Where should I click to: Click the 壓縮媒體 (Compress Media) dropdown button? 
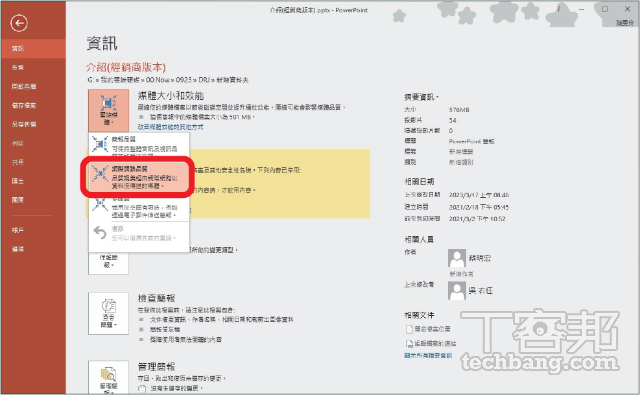tap(109, 110)
